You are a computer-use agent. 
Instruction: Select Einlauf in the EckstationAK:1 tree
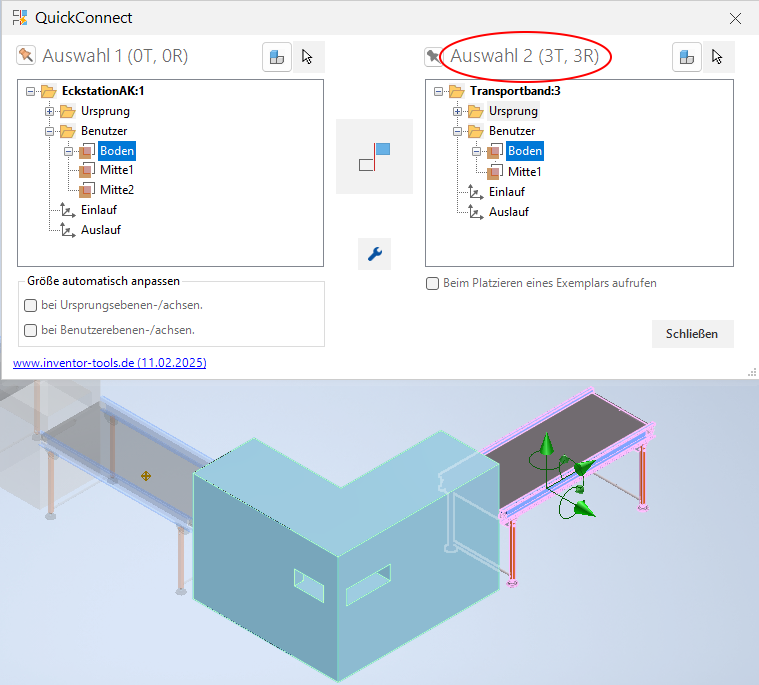pyautogui.click(x=99, y=210)
